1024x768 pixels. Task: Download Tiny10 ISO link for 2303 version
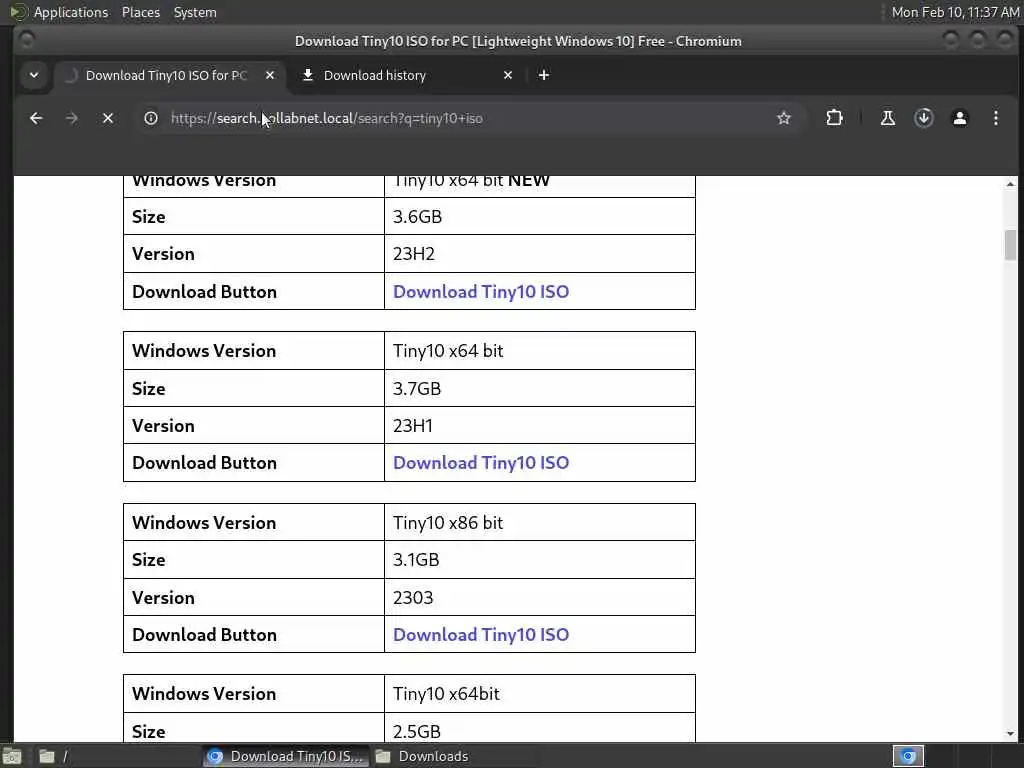coord(481,635)
